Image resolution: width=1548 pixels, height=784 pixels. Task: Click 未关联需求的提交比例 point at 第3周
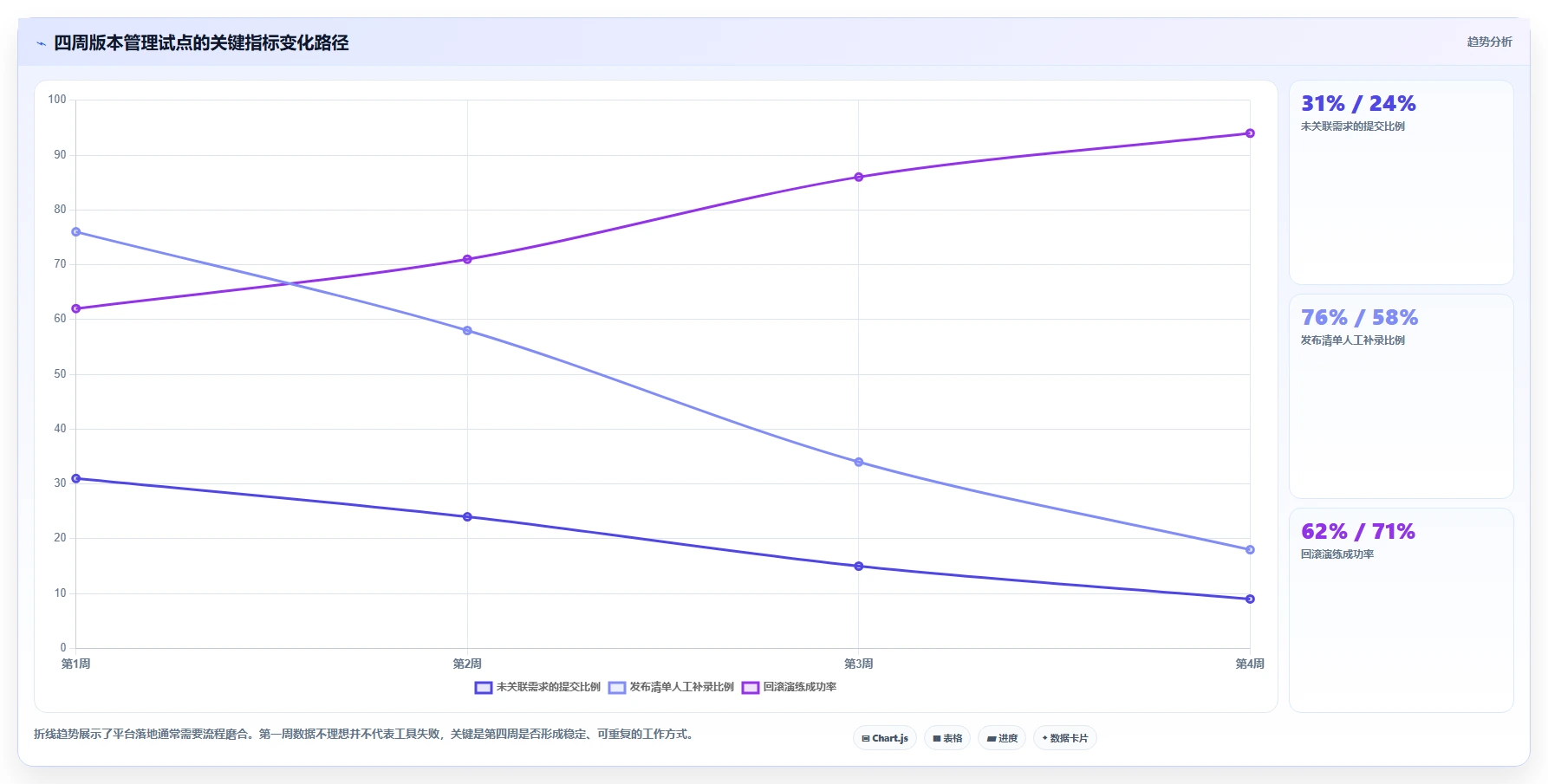coord(859,567)
